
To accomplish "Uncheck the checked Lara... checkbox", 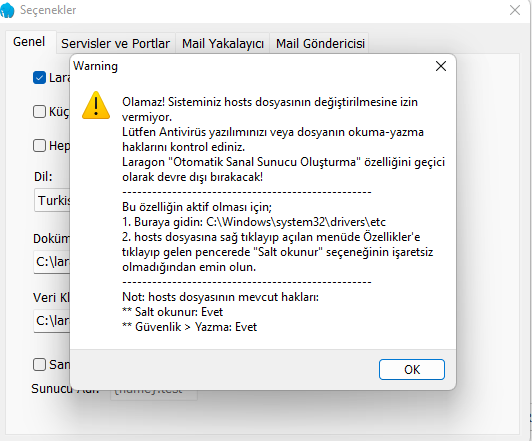I will coord(39,78).
